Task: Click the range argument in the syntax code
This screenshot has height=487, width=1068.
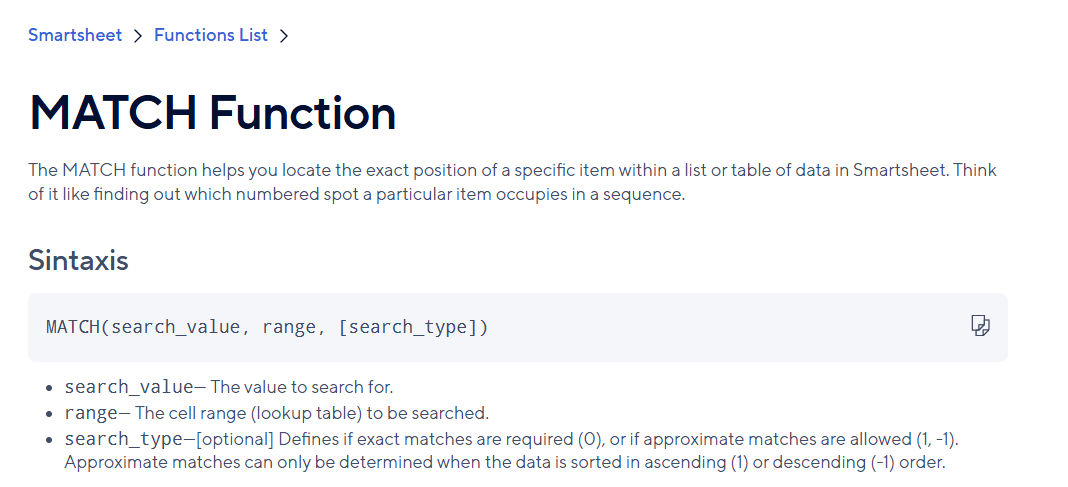Action: coord(289,328)
